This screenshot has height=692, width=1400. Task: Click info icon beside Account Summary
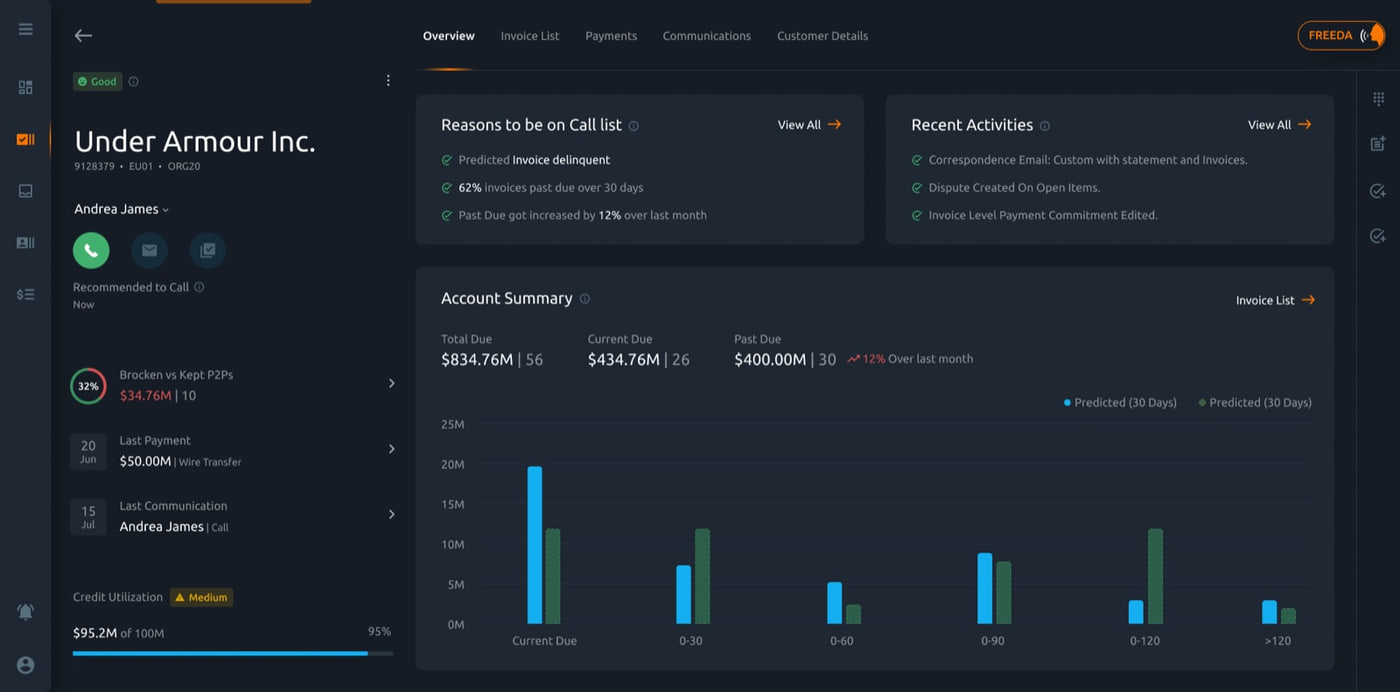click(585, 299)
